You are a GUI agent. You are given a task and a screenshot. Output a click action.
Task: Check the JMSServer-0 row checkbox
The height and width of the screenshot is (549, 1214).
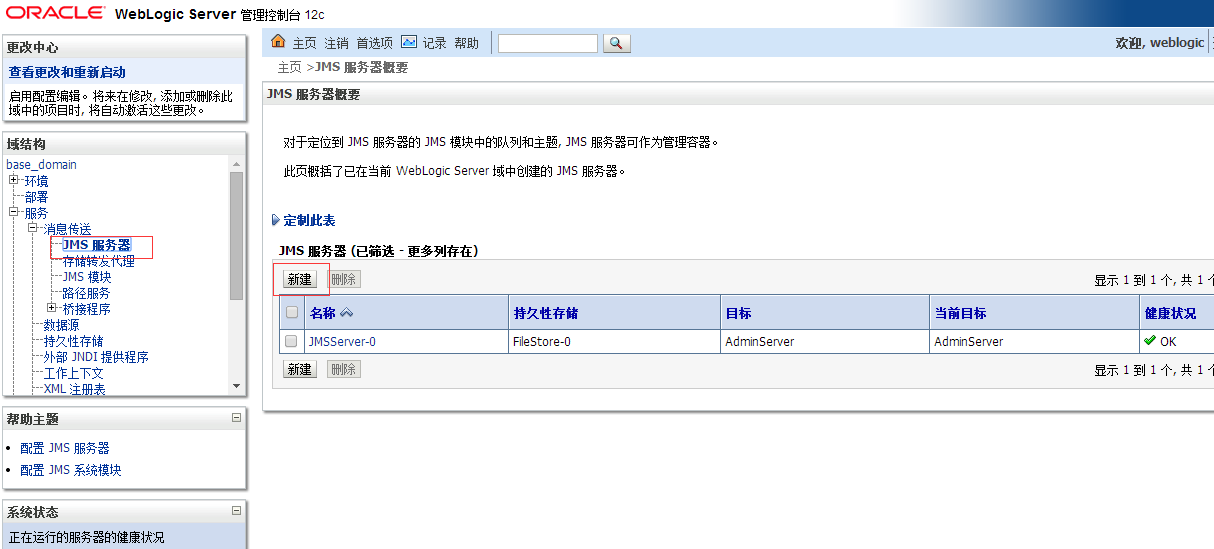pos(291,341)
